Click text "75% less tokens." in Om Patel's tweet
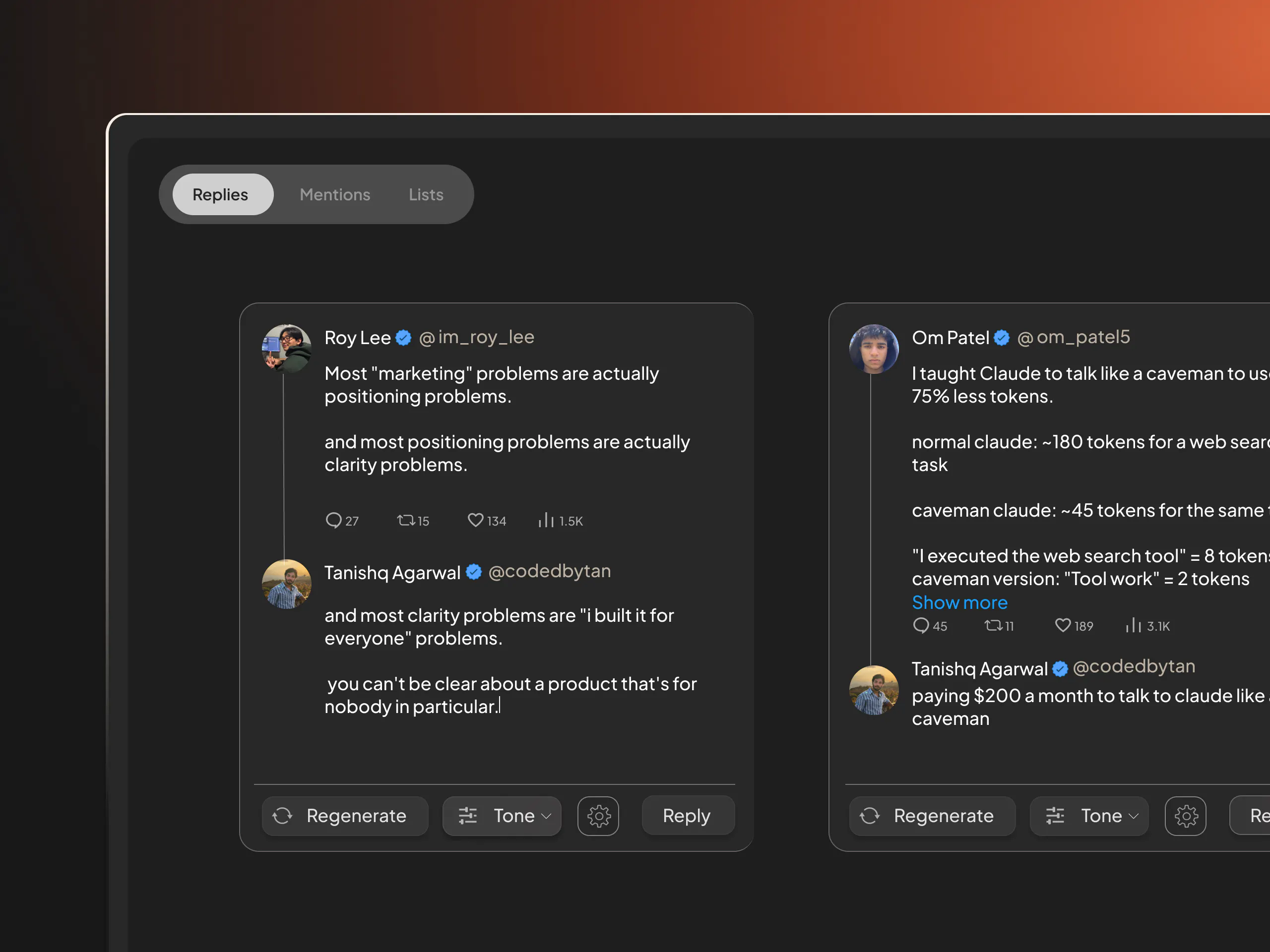The width and height of the screenshot is (1270, 952). (982, 397)
